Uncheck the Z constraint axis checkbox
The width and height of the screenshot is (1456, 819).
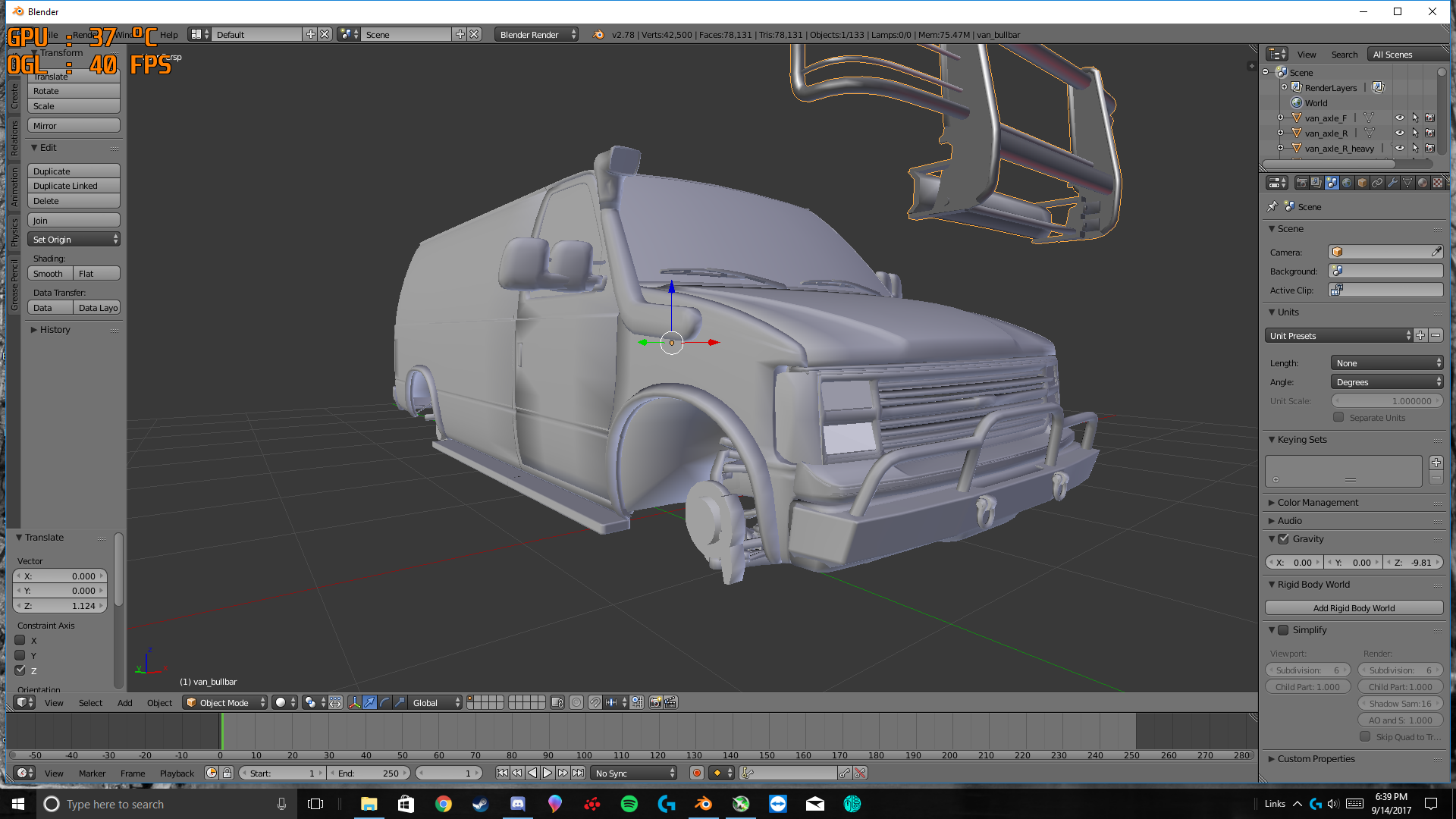[x=20, y=670]
